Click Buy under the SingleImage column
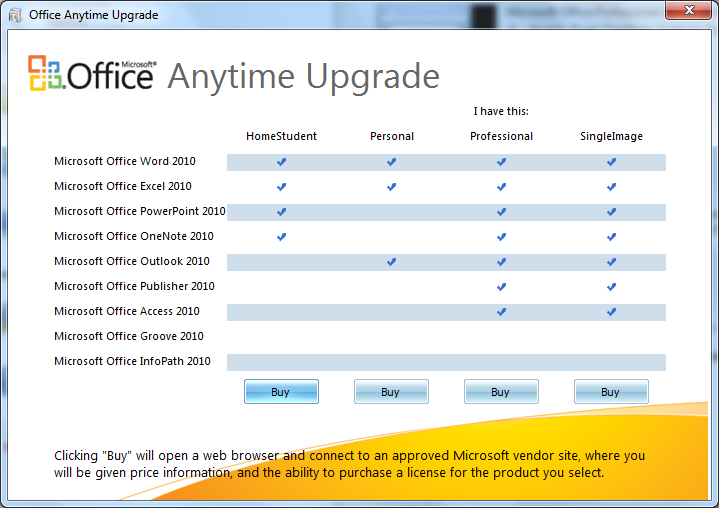This screenshot has width=719, height=508. (611, 392)
